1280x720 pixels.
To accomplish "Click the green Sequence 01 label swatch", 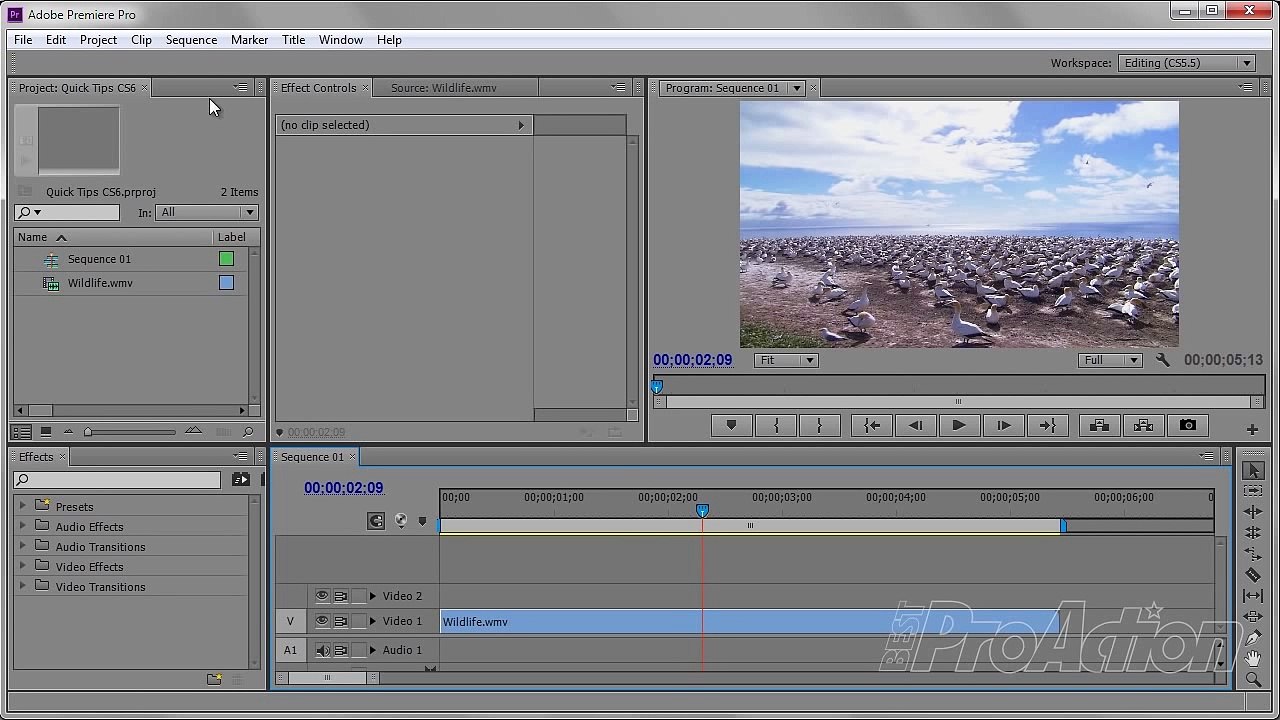I will (x=226, y=259).
